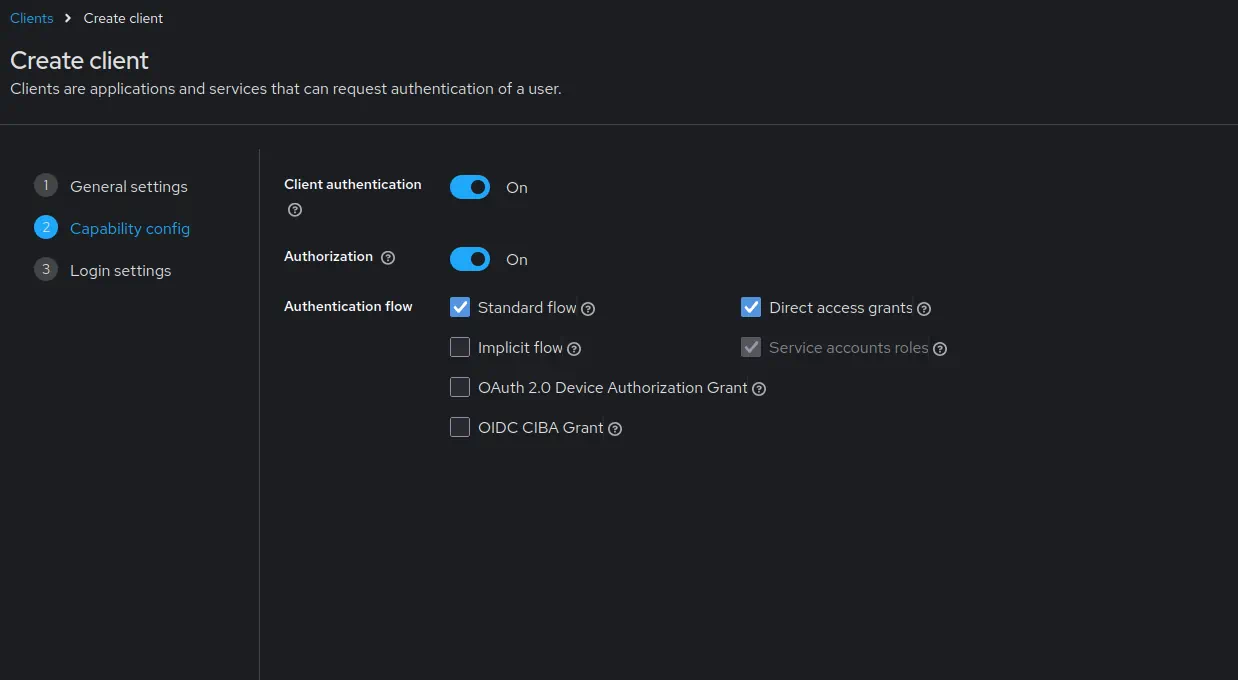
Task: Enable the OIDC CIBA Grant checkbox
Action: pyautogui.click(x=460, y=428)
